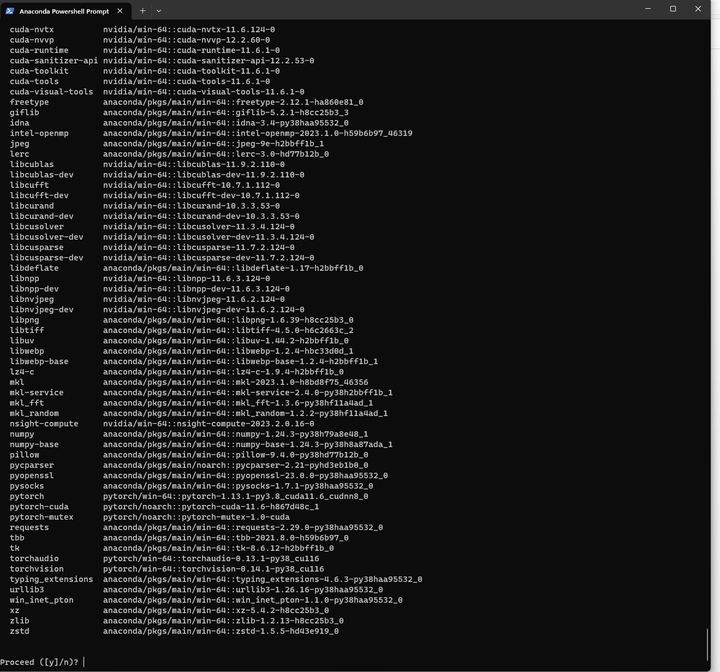Click the cuda-runtime package name
This screenshot has width=720, height=672.
click(39, 50)
